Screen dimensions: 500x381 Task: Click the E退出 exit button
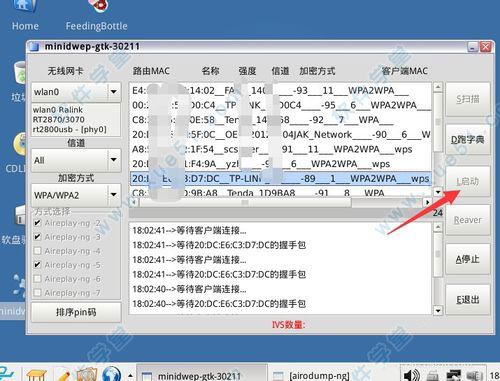468,299
